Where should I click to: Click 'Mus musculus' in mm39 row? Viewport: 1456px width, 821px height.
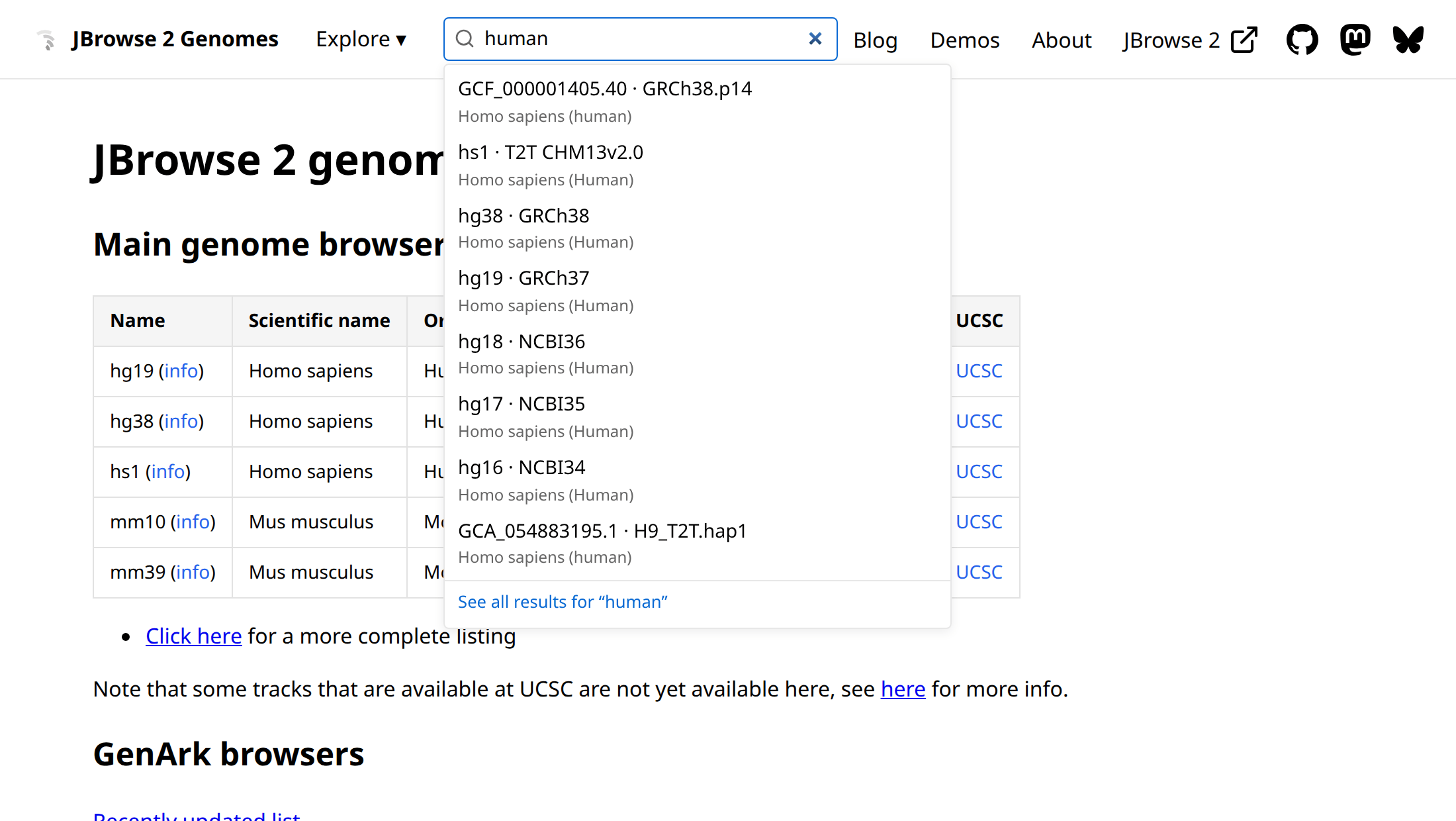311,572
